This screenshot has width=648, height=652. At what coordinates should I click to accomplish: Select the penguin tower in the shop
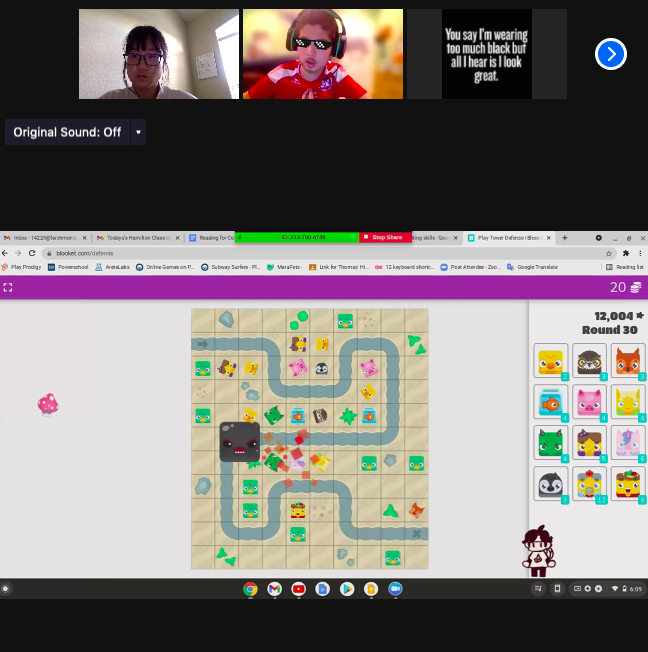551,483
